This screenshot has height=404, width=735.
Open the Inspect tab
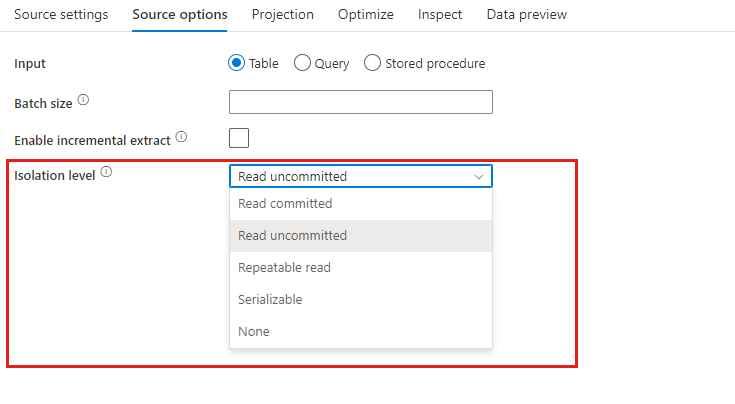[440, 15]
